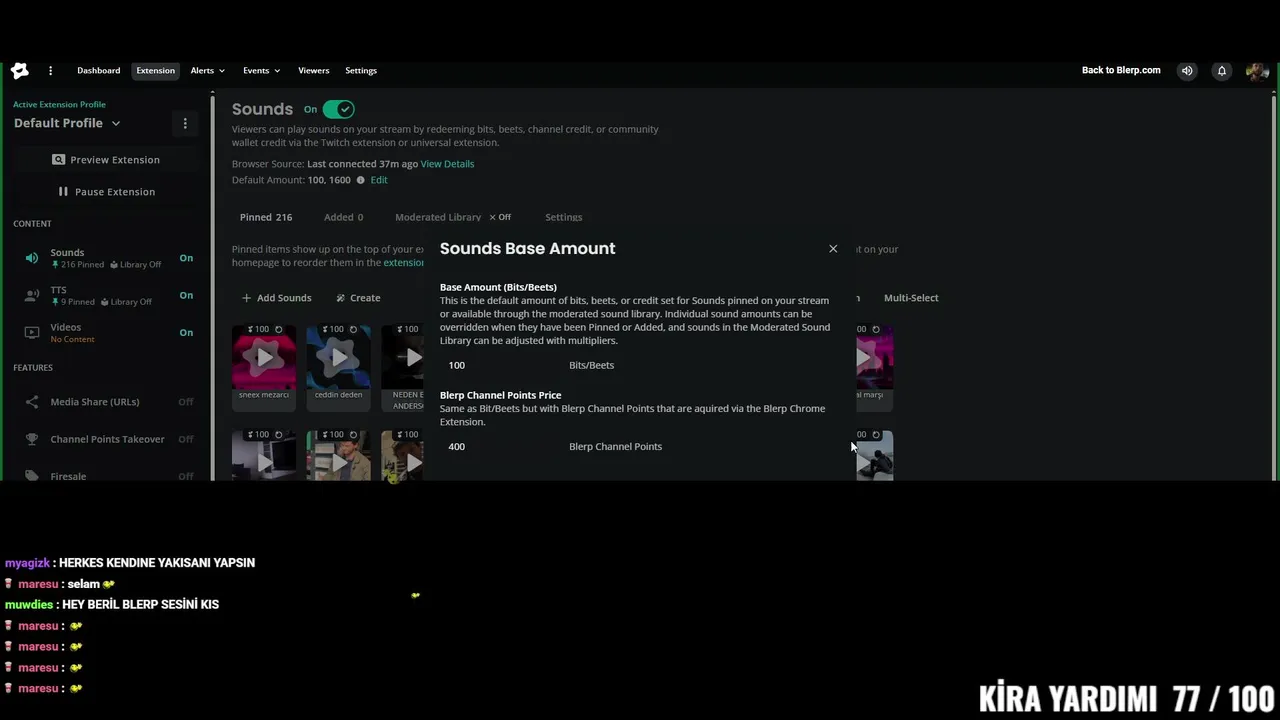Click the Blerp logo icon
This screenshot has width=1280, height=720.
click(20, 71)
